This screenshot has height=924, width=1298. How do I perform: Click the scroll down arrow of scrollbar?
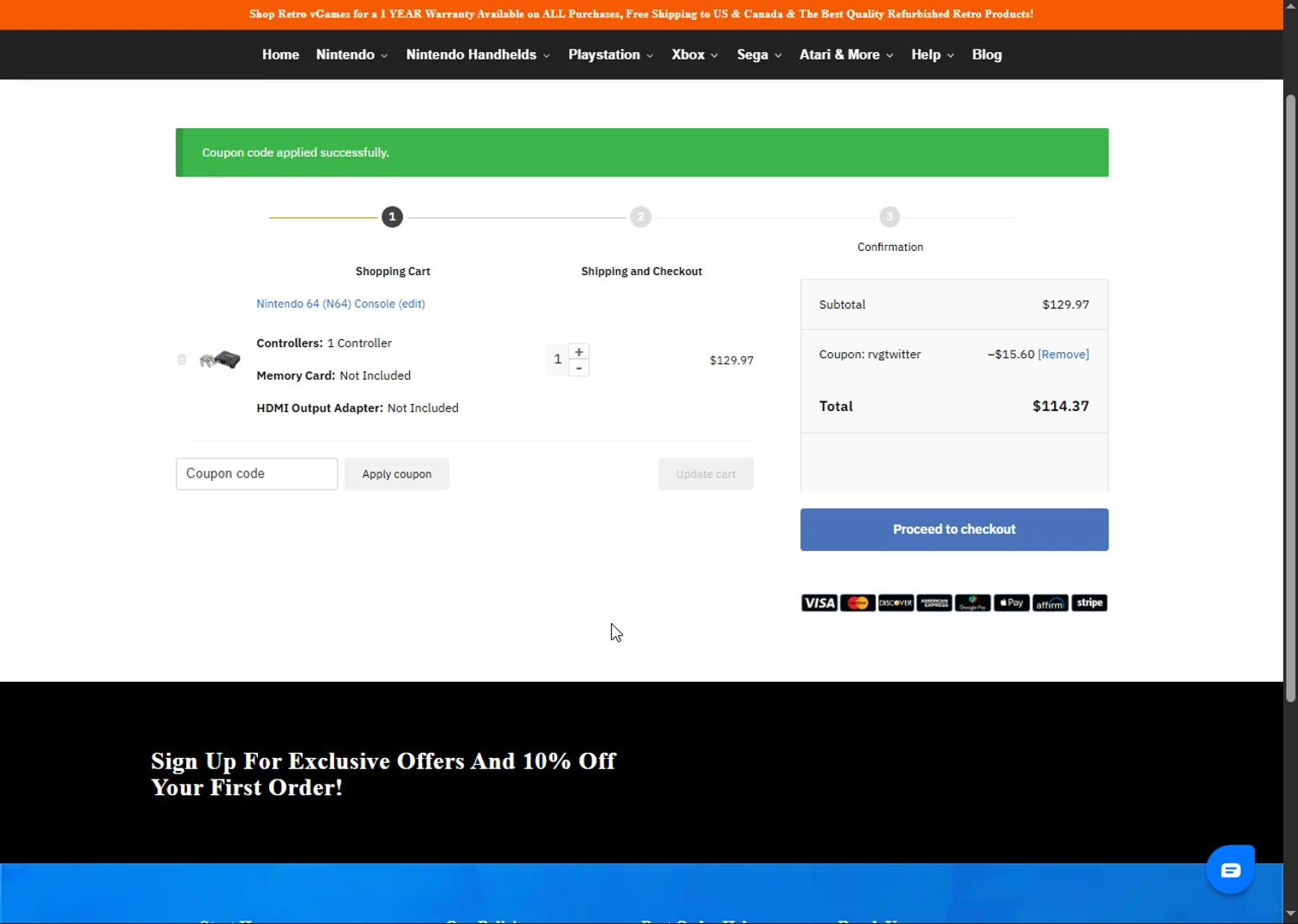[x=1290, y=913]
